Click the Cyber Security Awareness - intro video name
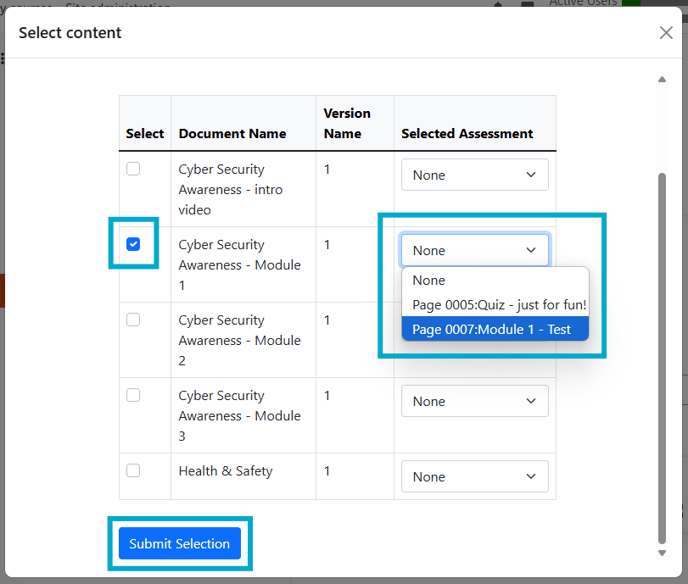 [x=230, y=189]
